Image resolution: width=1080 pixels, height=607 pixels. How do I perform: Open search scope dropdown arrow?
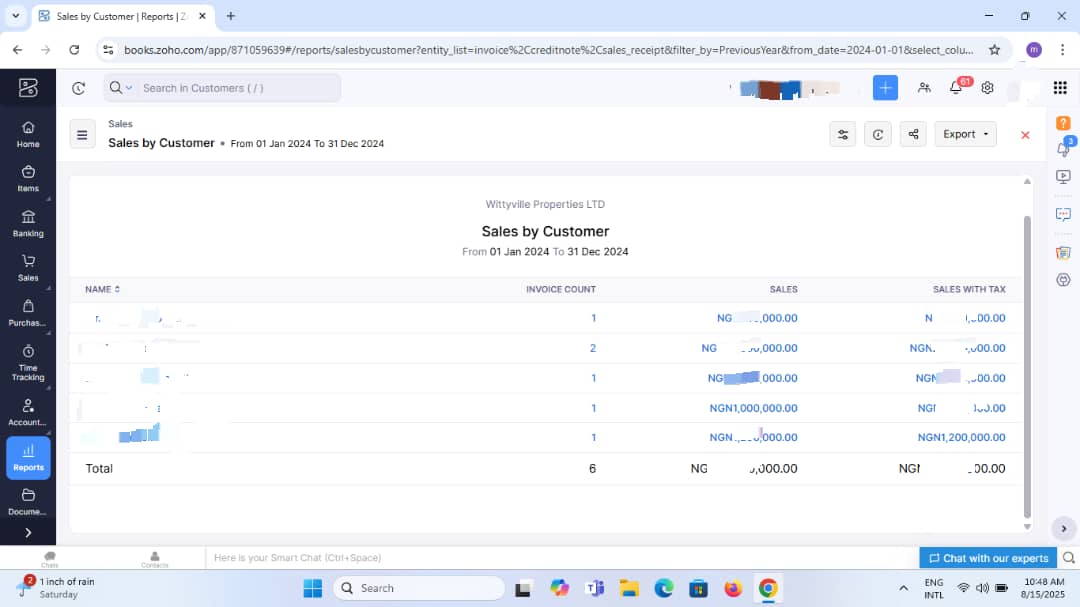pos(129,88)
